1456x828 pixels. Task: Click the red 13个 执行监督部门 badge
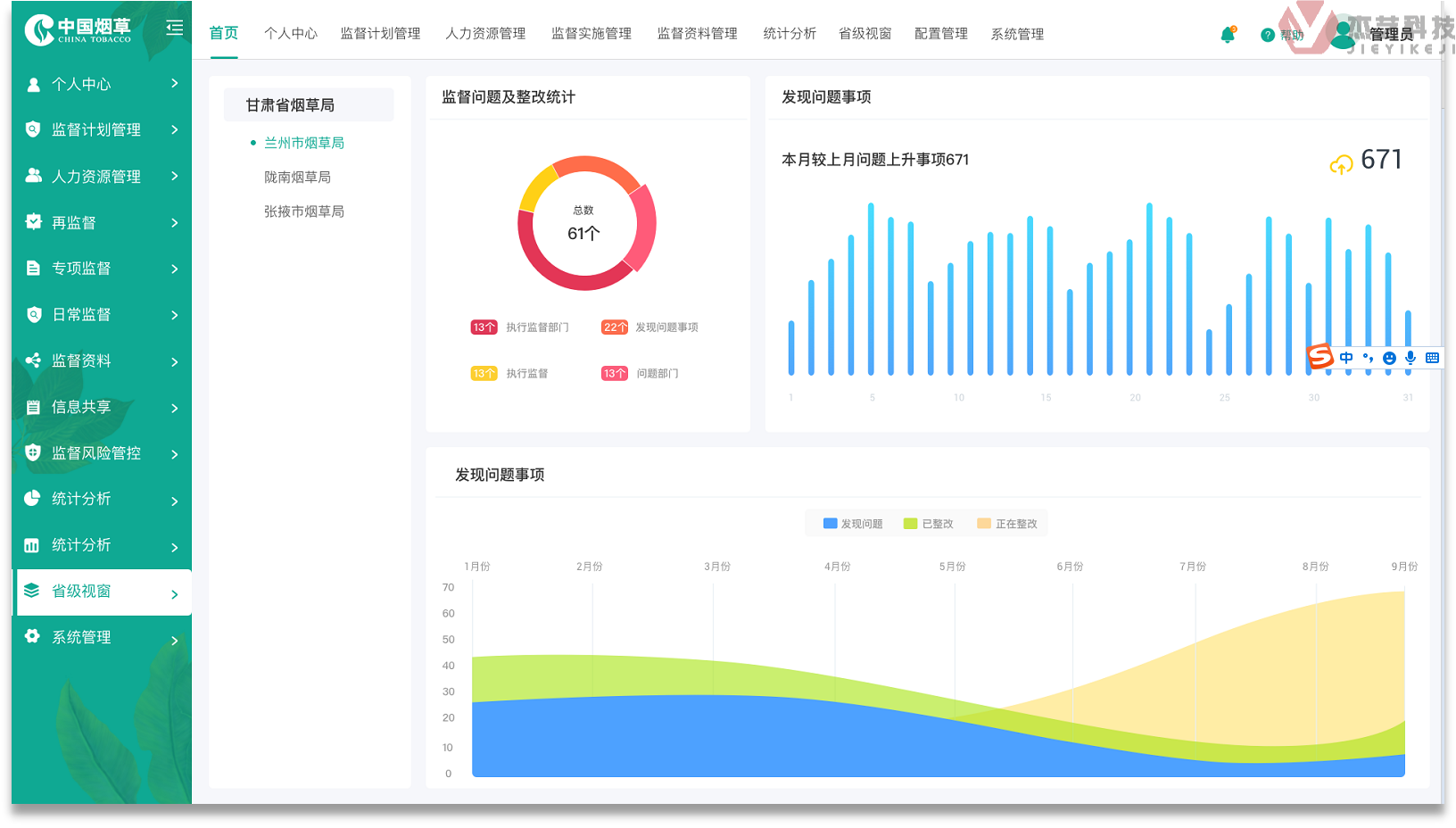coord(484,327)
